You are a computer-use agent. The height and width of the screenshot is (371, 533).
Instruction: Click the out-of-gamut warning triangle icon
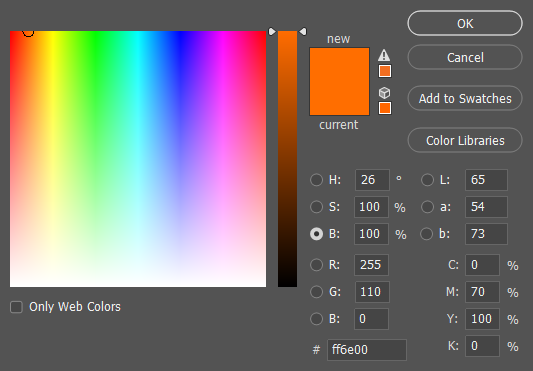coord(384,55)
